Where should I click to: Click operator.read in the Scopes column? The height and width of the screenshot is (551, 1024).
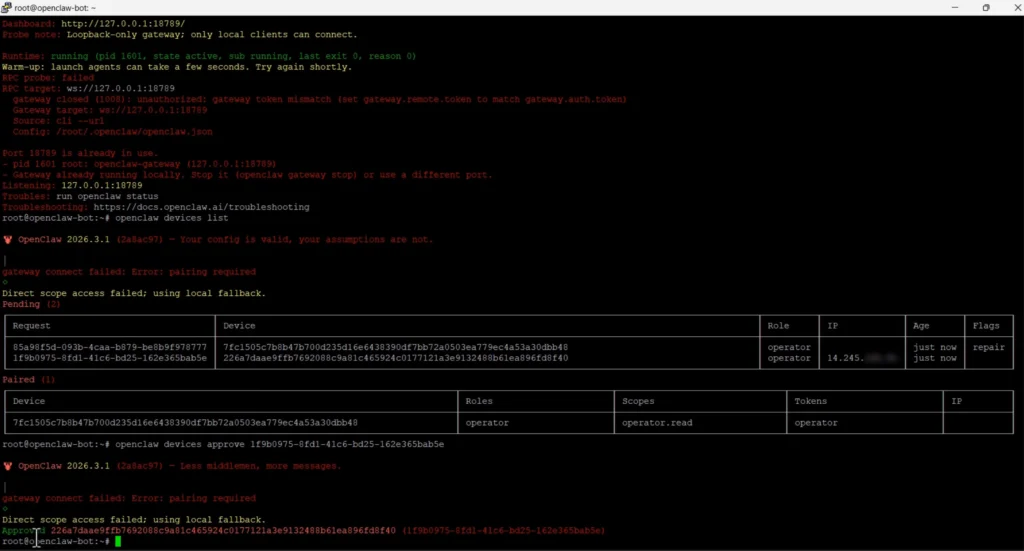tap(657, 423)
